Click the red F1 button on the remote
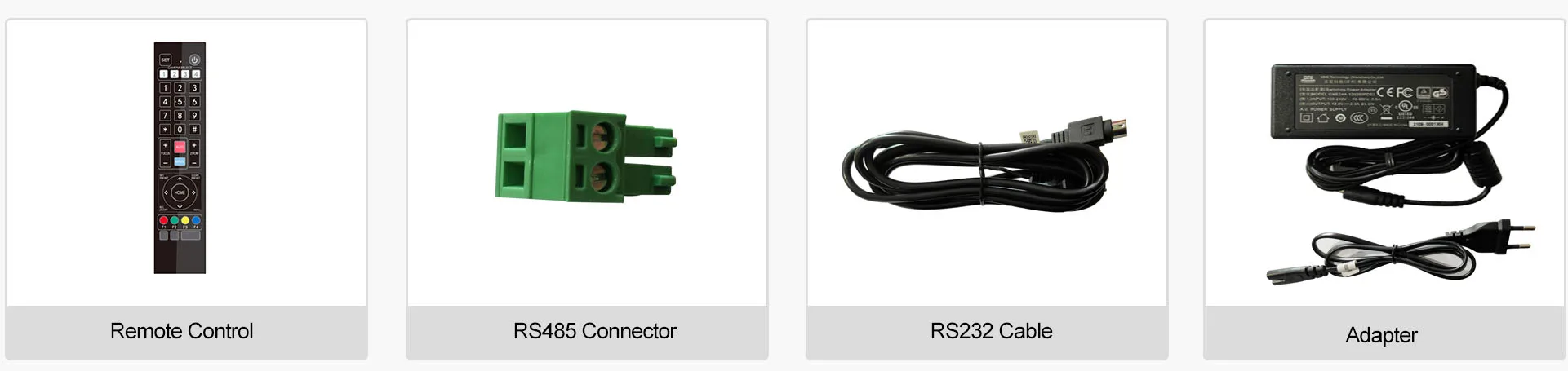The image size is (1568, 371). click(163, 220)
